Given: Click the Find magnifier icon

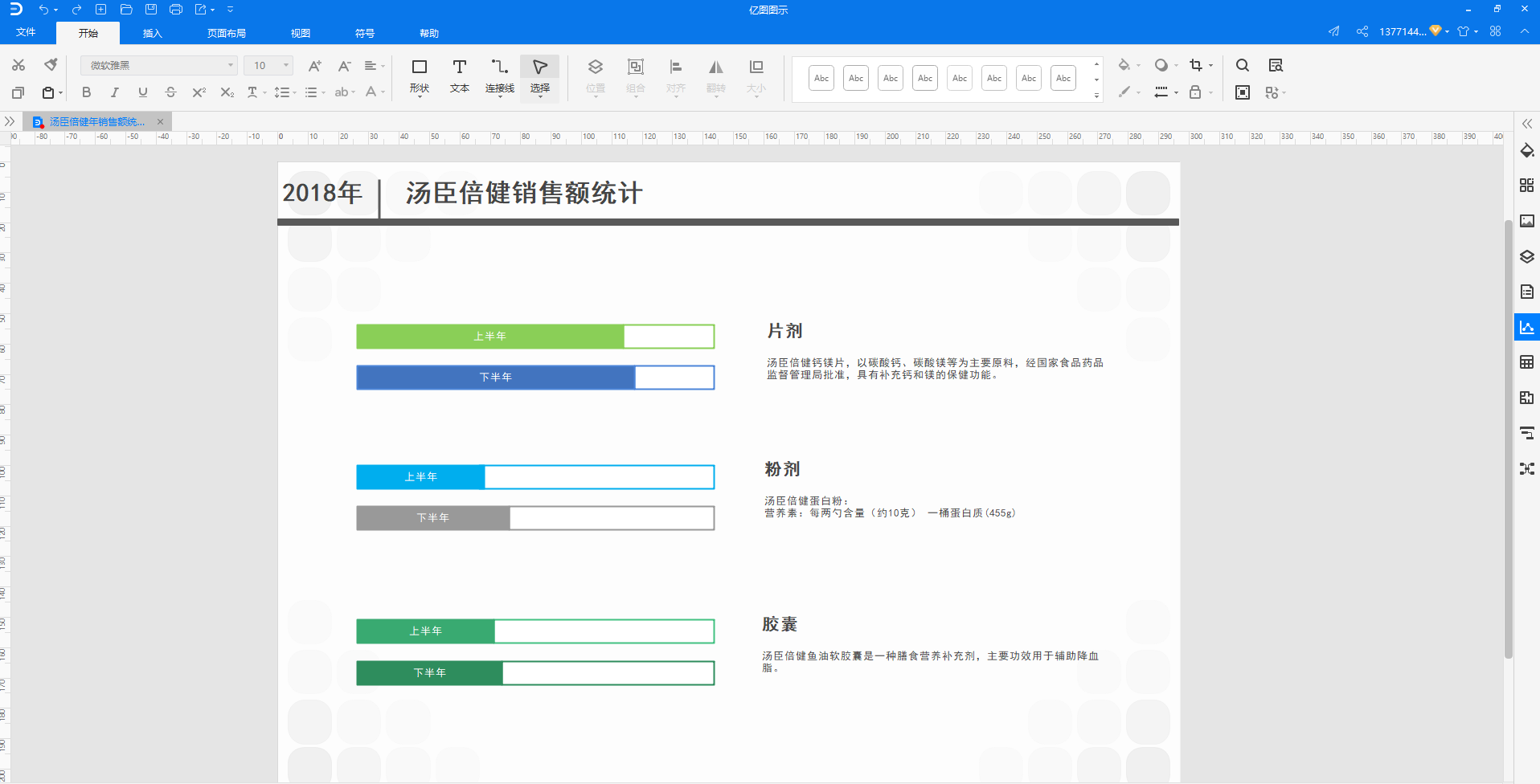Looking at the screenshot, I should point(1243,65).
